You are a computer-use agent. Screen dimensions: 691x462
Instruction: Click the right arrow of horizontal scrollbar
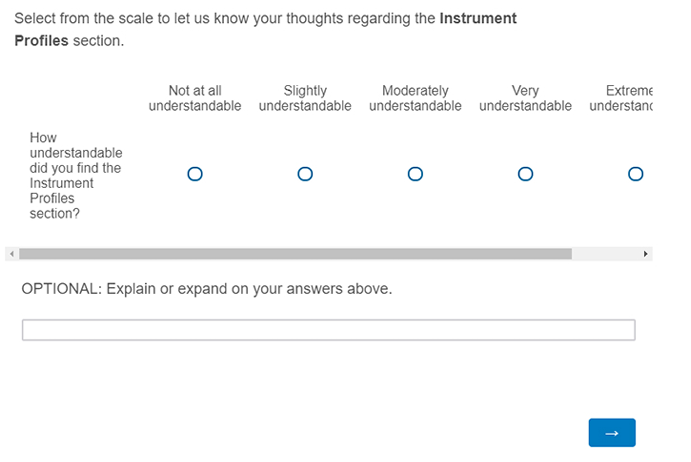pos(646,254)
